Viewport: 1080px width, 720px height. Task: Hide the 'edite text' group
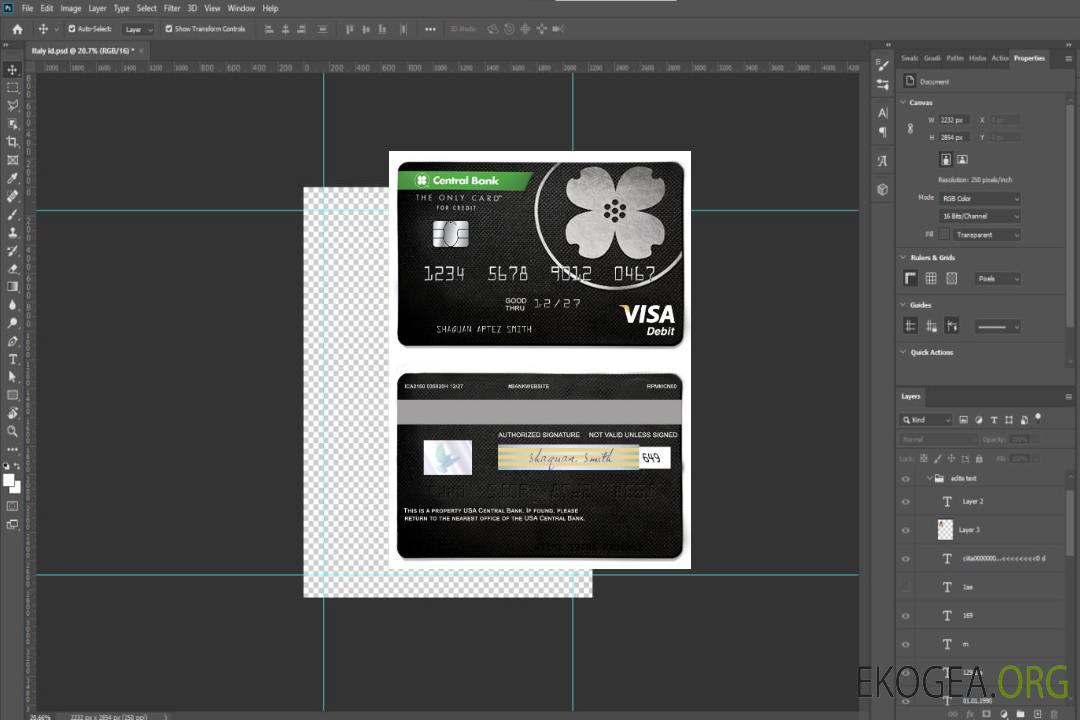pyautogui.click(x=906, y=479)
